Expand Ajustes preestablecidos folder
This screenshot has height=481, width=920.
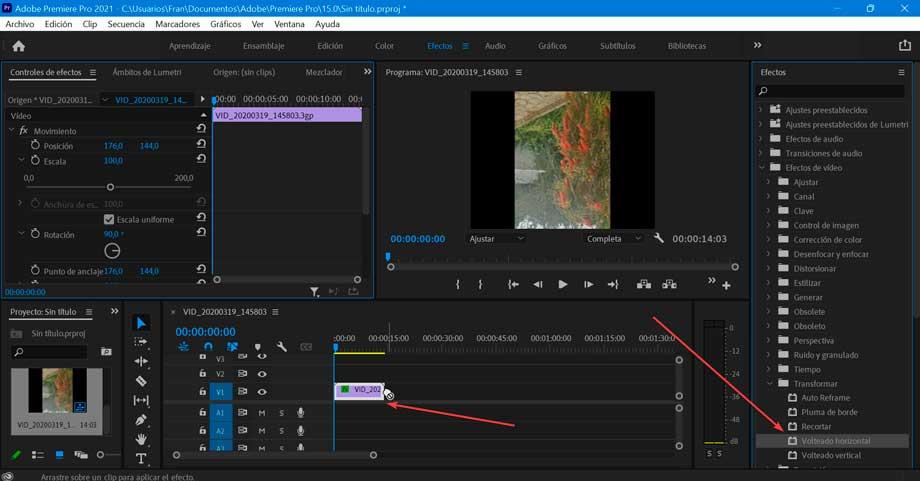coord(760,109)
